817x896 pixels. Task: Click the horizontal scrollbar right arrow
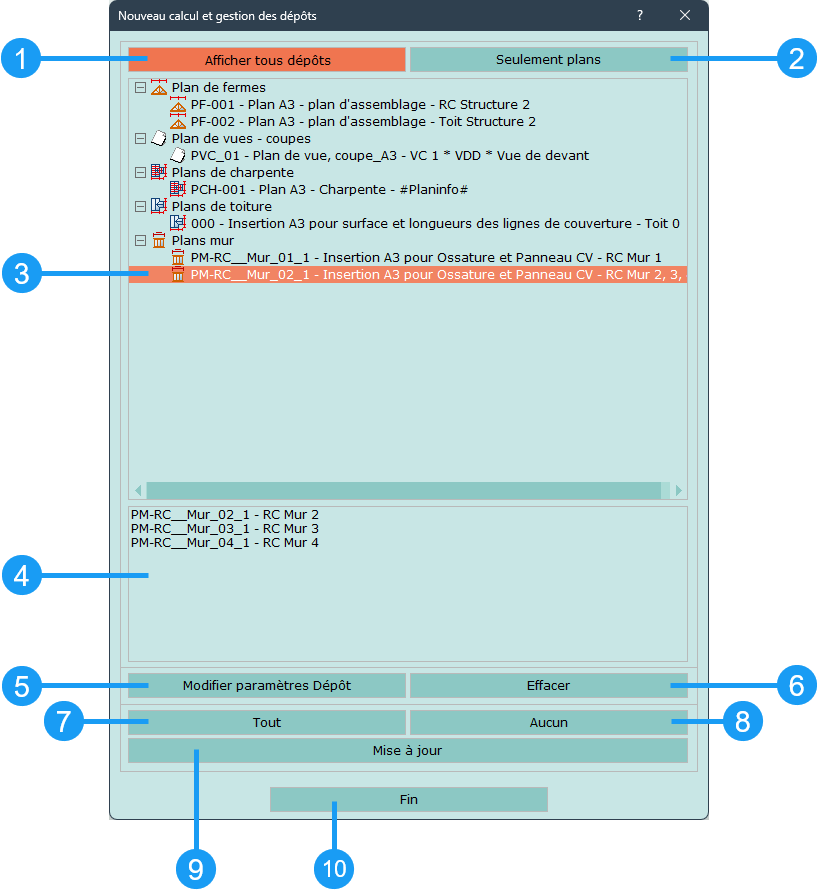[x=679, y=490]
